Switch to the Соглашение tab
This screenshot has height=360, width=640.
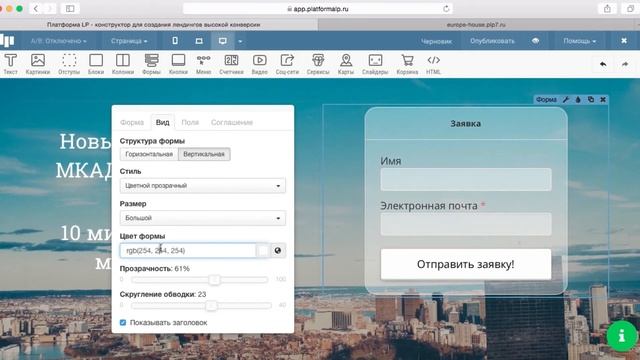point(232,122)
